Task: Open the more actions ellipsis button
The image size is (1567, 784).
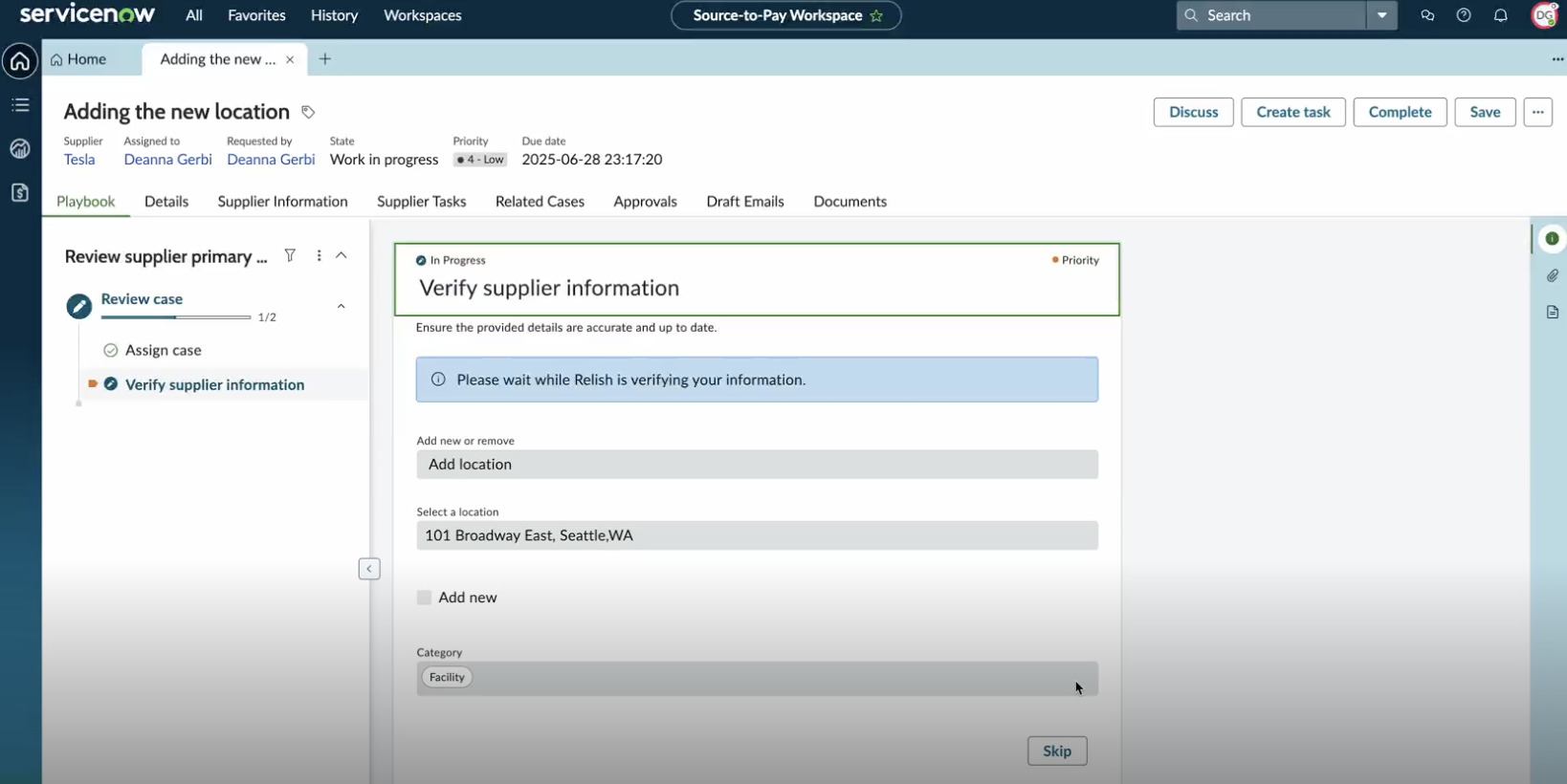Action: pyautogui.click(x=1537, y=112)
